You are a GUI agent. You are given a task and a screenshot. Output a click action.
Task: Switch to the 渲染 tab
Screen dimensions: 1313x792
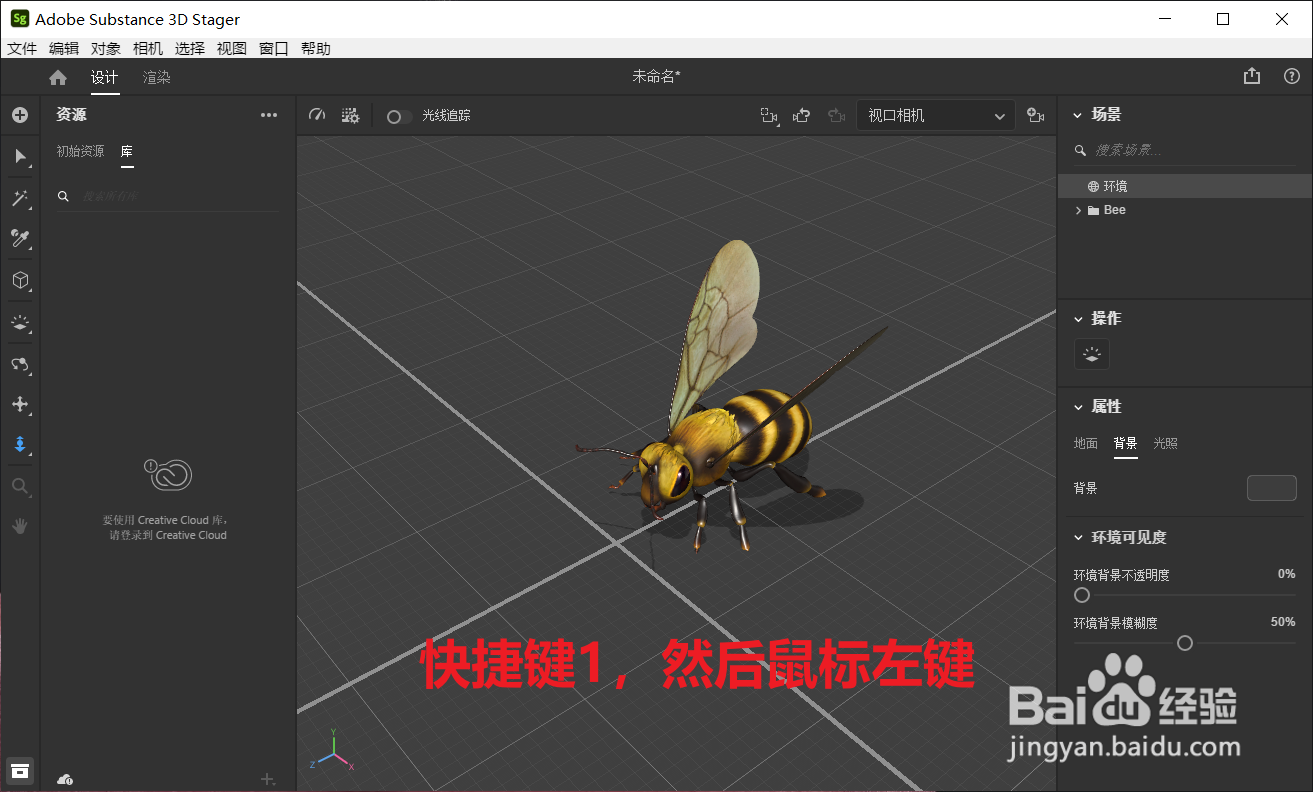point(156,76)
